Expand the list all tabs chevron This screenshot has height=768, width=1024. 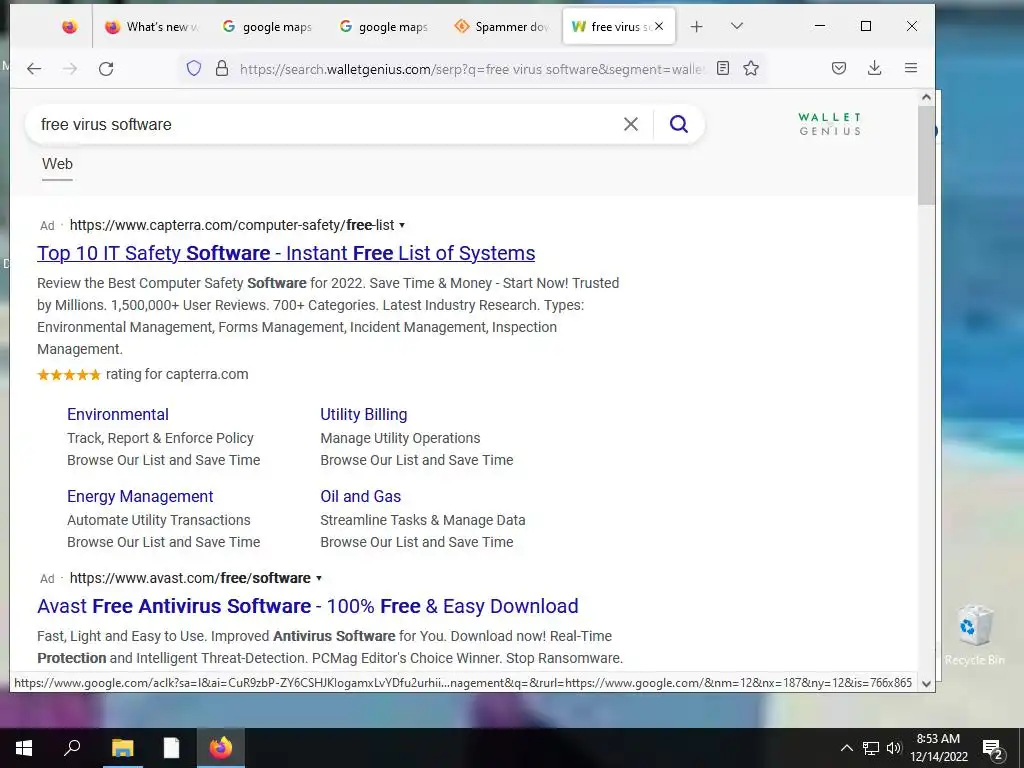pos(737,26)
